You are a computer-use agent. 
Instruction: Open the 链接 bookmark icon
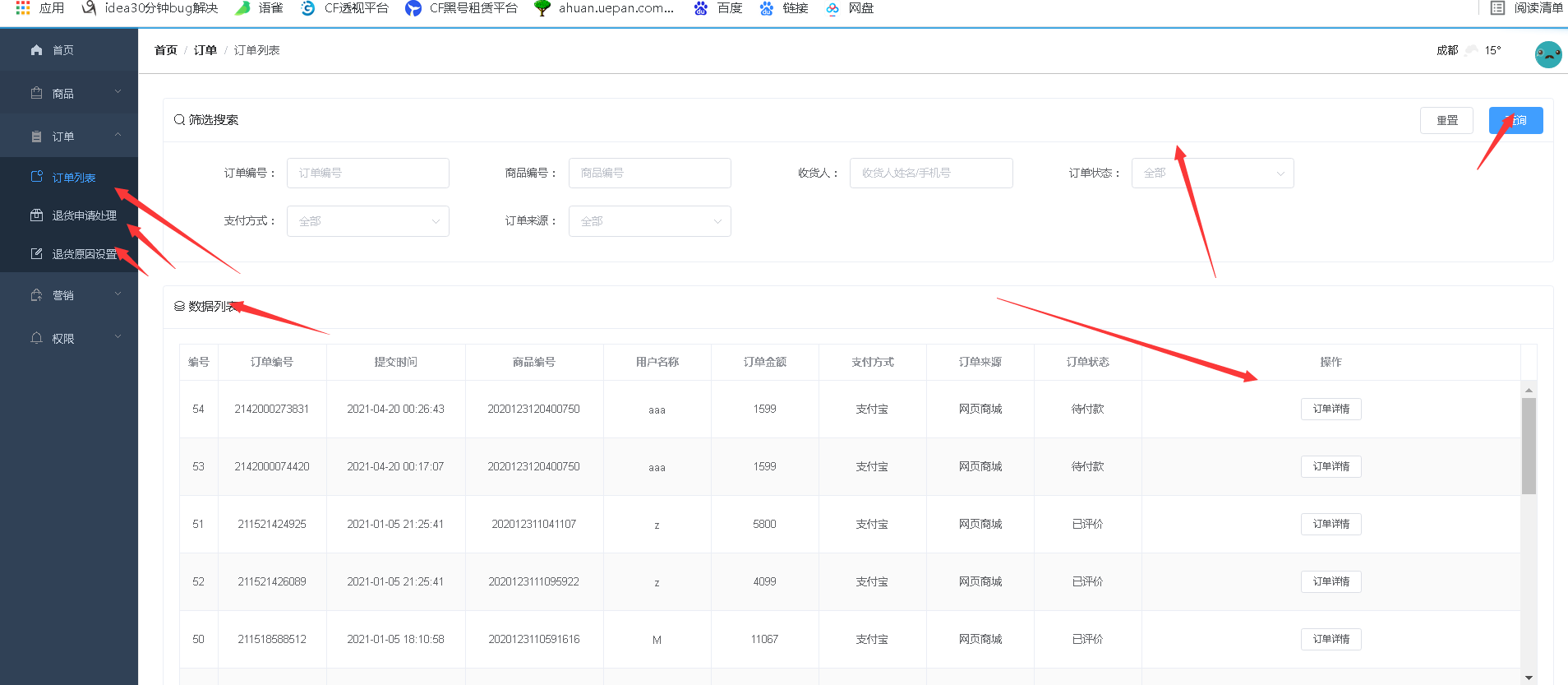coord(766,7)
